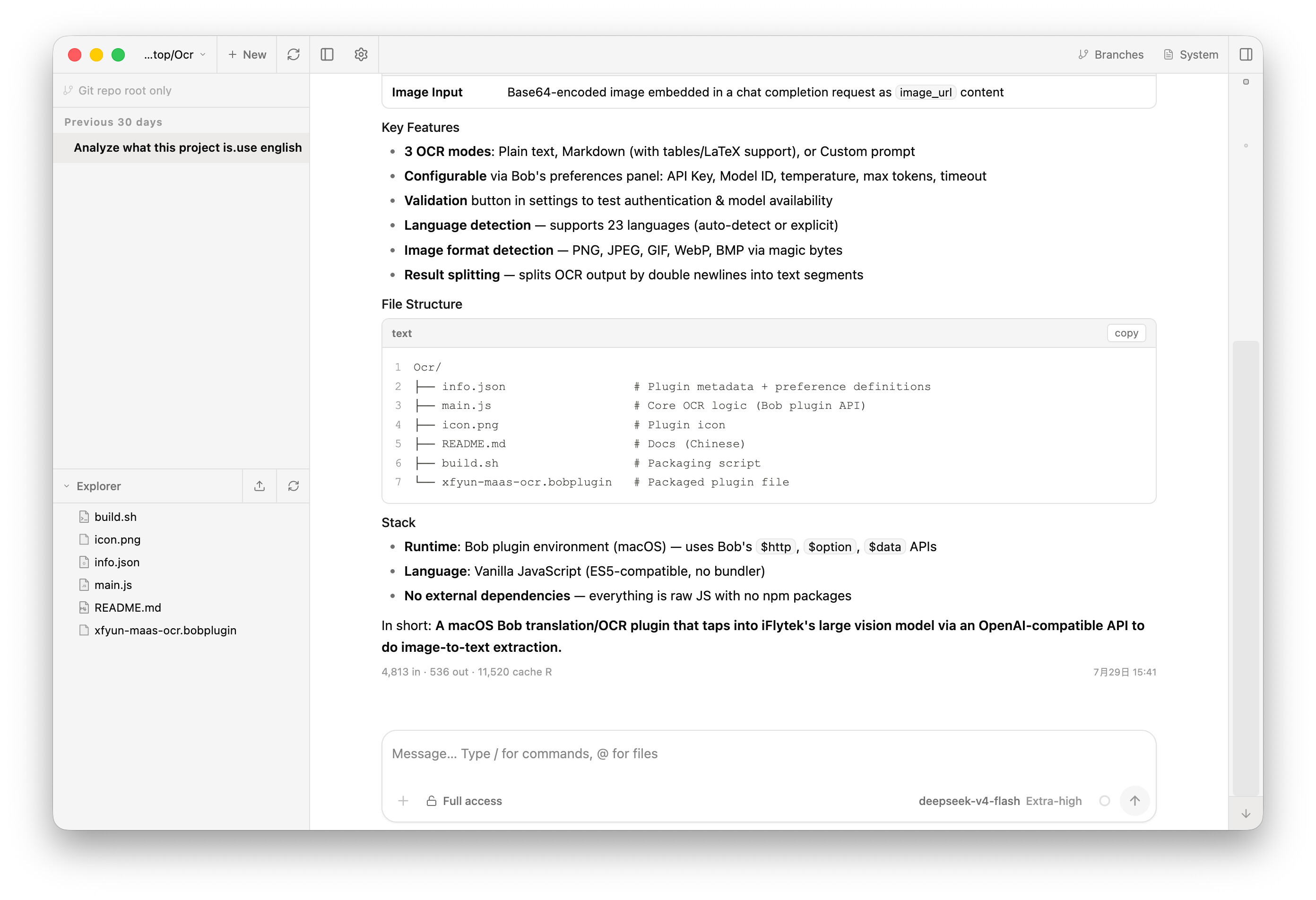The height and width of the screenshot is (900, 1316).
Task: Click the 'Result splitting' bullet text
Action: (x=633, y=275)
